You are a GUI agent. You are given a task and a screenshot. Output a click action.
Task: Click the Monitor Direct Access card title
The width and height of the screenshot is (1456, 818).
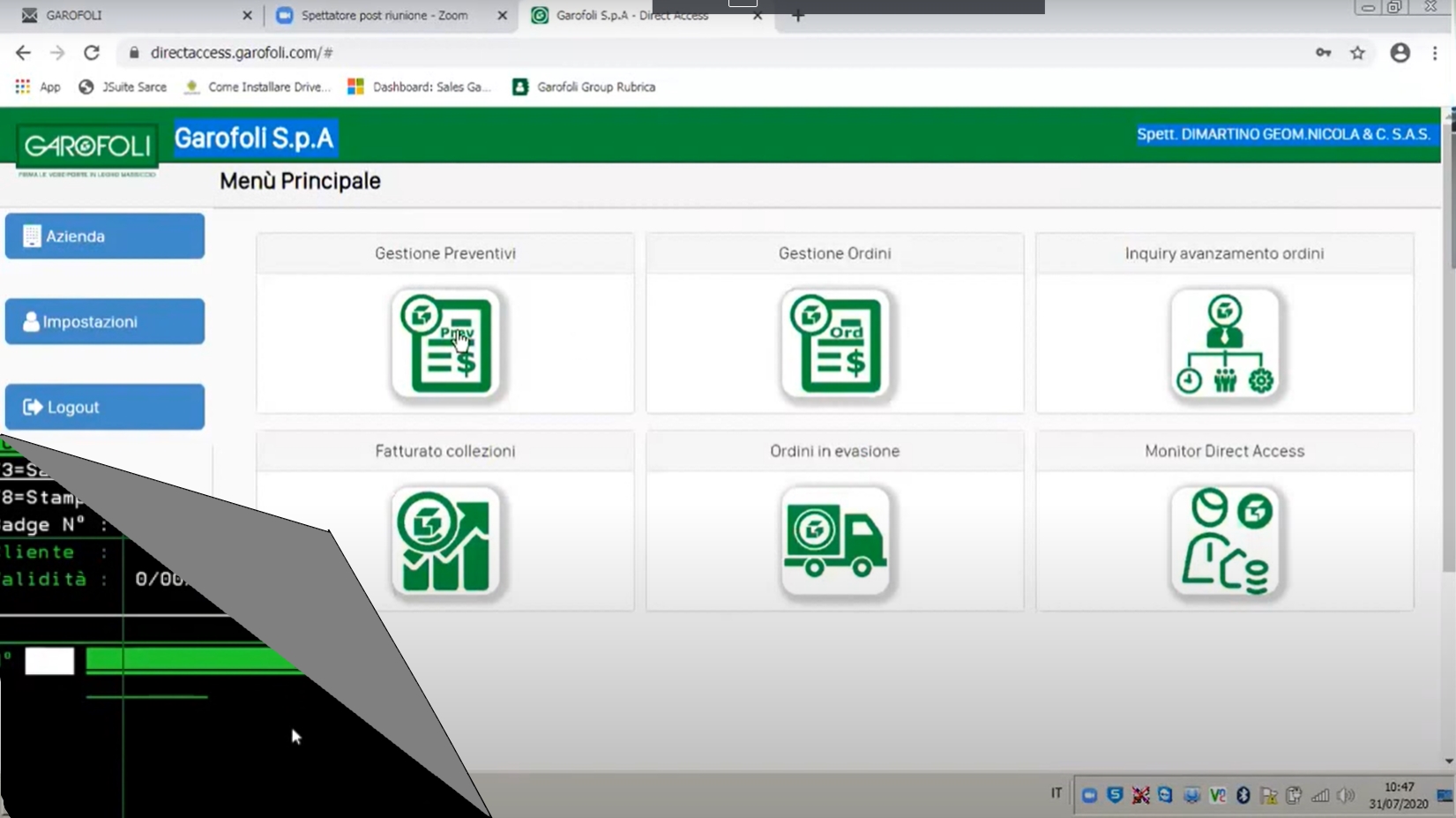pos(1225,451)
